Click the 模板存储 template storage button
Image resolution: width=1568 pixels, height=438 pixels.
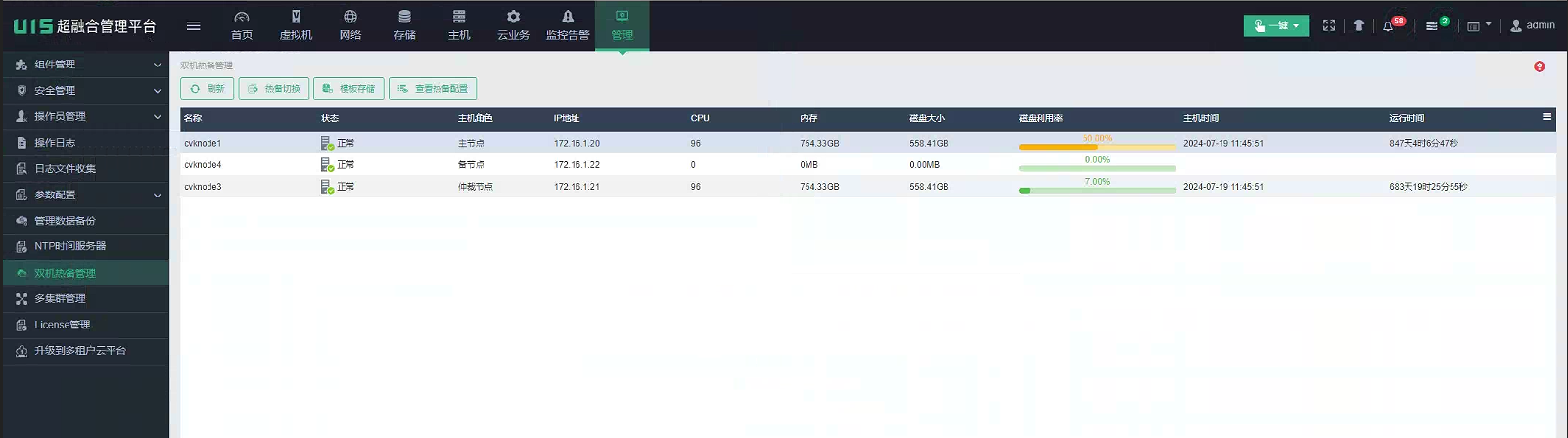point(348,88)
